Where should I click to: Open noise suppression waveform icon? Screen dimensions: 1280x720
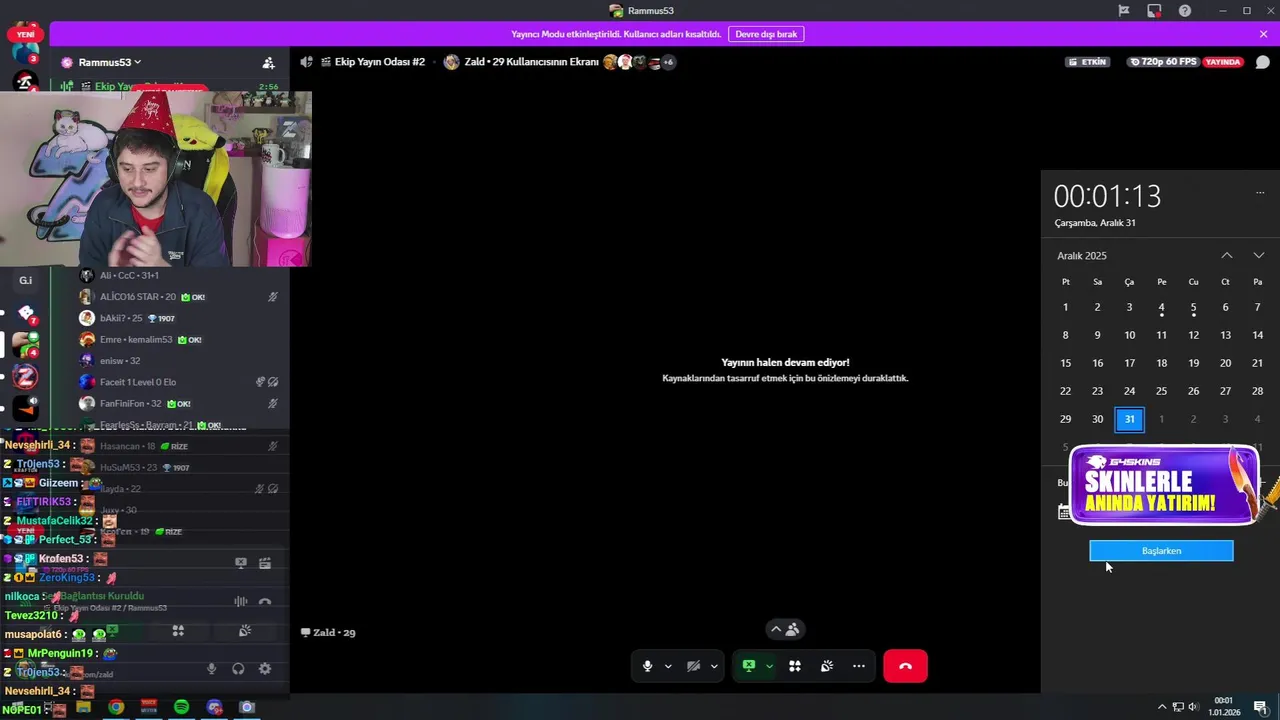(240, 602)
